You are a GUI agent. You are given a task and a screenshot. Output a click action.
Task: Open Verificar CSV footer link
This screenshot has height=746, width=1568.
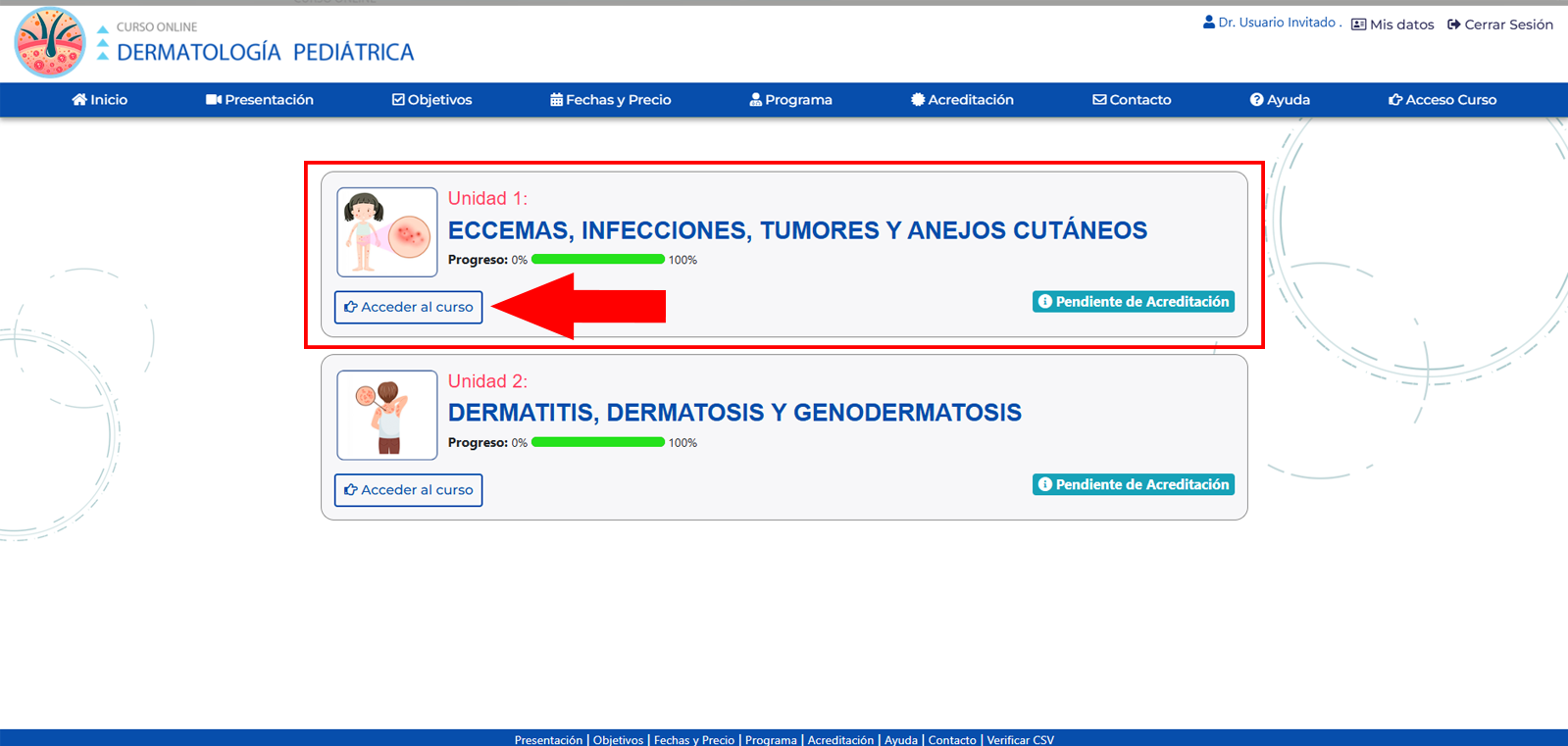[1020, 739]
